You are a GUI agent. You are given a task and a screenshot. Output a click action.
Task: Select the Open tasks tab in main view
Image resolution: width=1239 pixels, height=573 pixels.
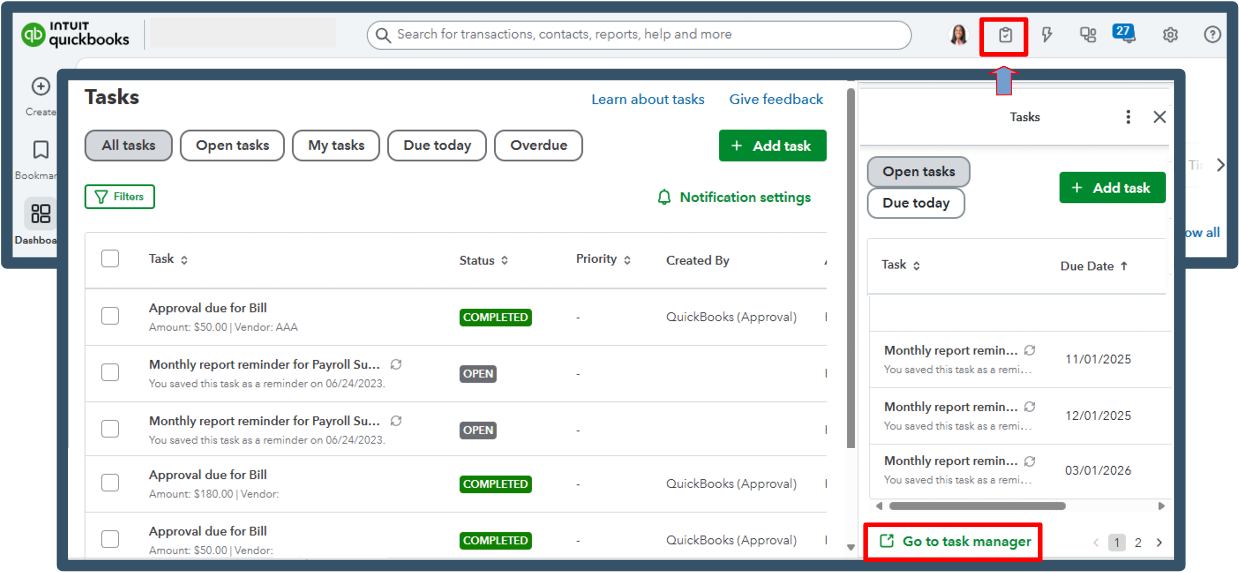232,145
